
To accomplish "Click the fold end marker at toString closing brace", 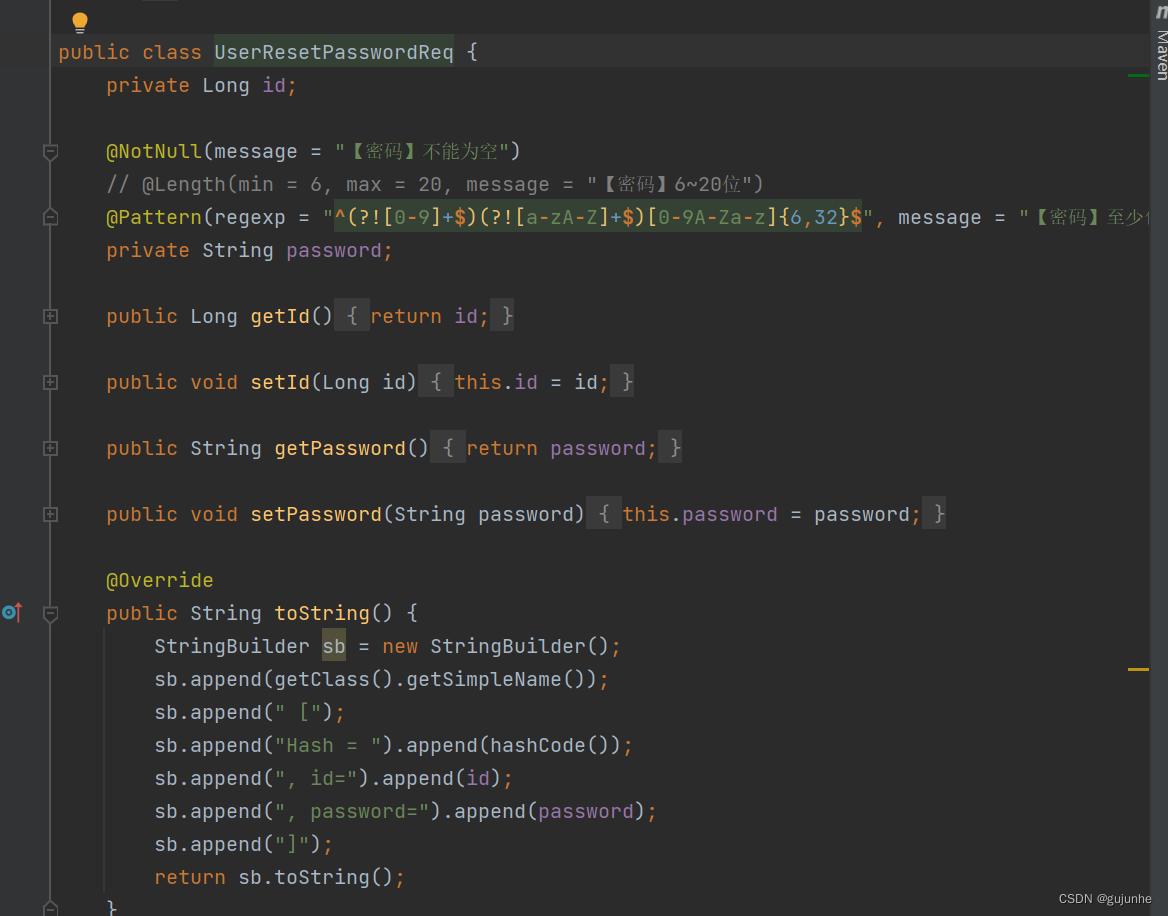I will coord(51,908).
